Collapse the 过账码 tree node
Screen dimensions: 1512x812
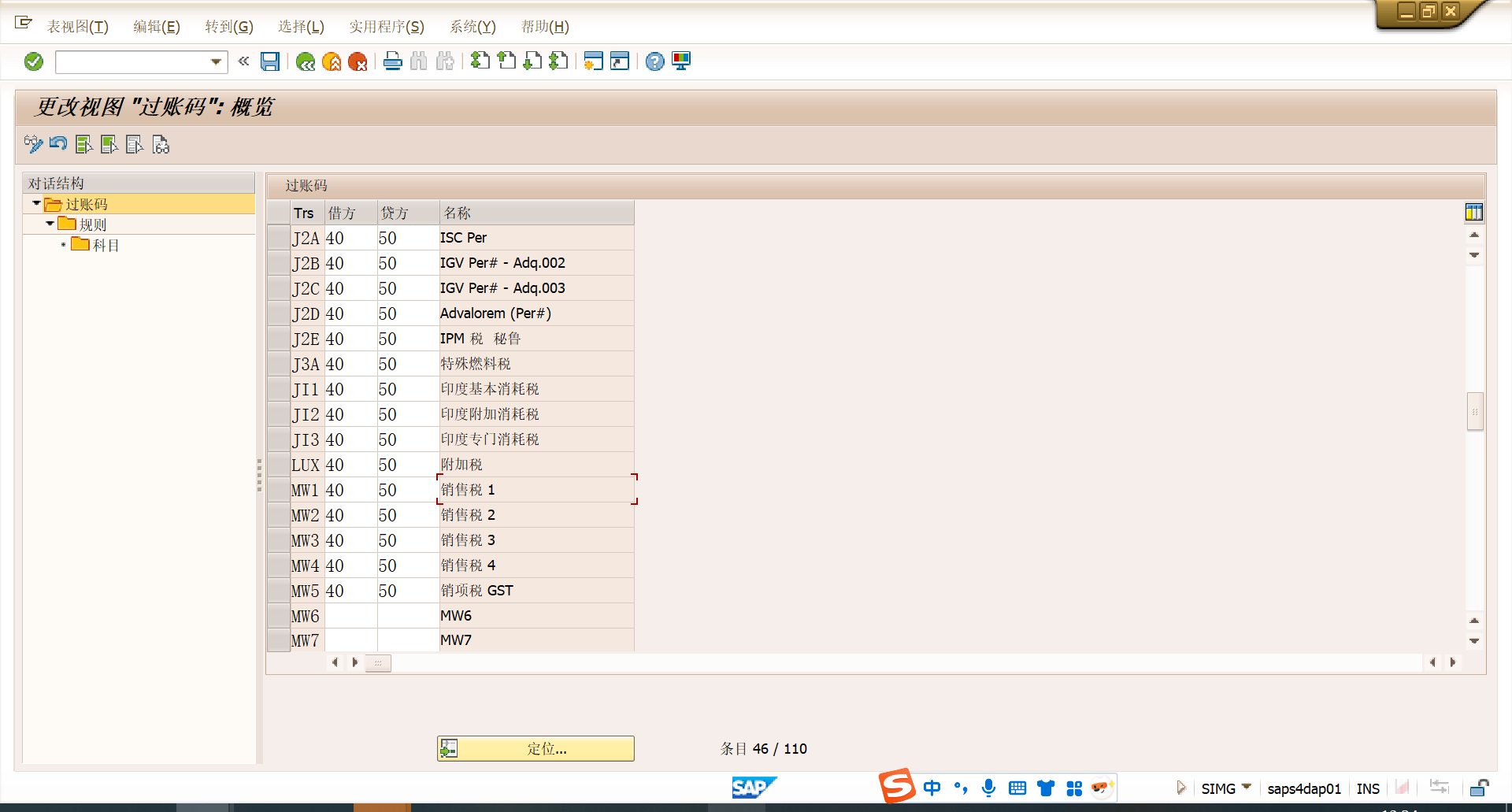(x=36, y=204)
